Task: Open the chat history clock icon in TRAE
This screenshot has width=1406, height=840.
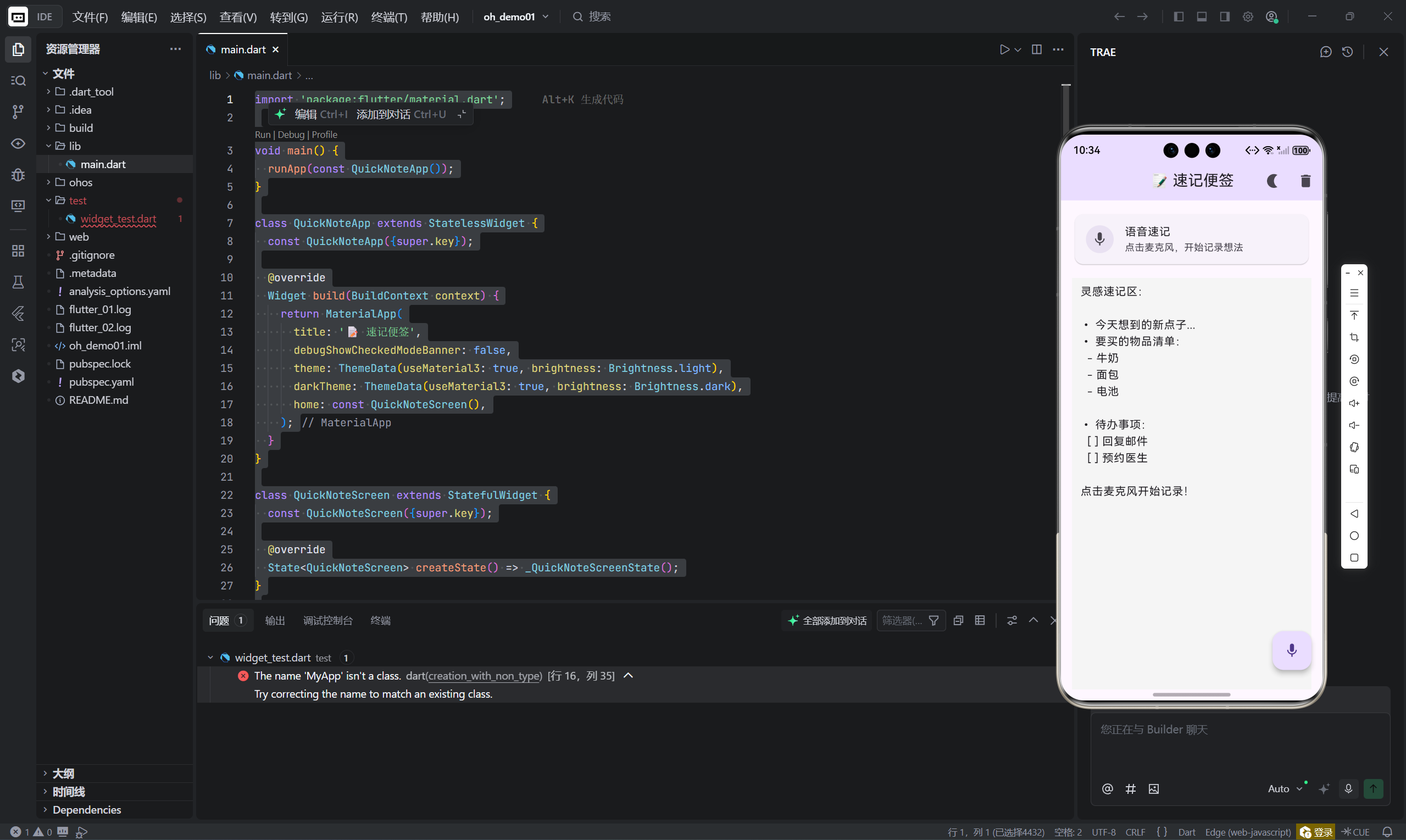Action: pos(1347,52)
